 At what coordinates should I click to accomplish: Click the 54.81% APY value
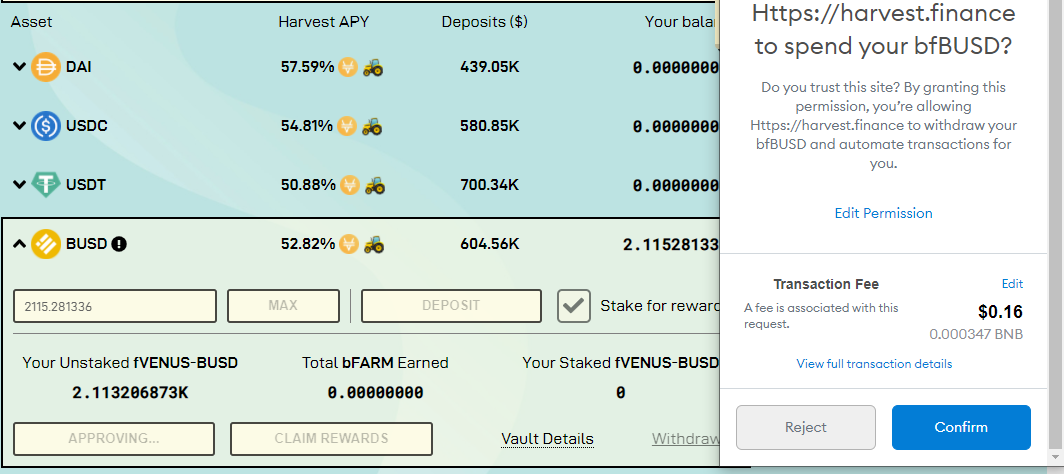pyautogui.click(x=307, y=126)
